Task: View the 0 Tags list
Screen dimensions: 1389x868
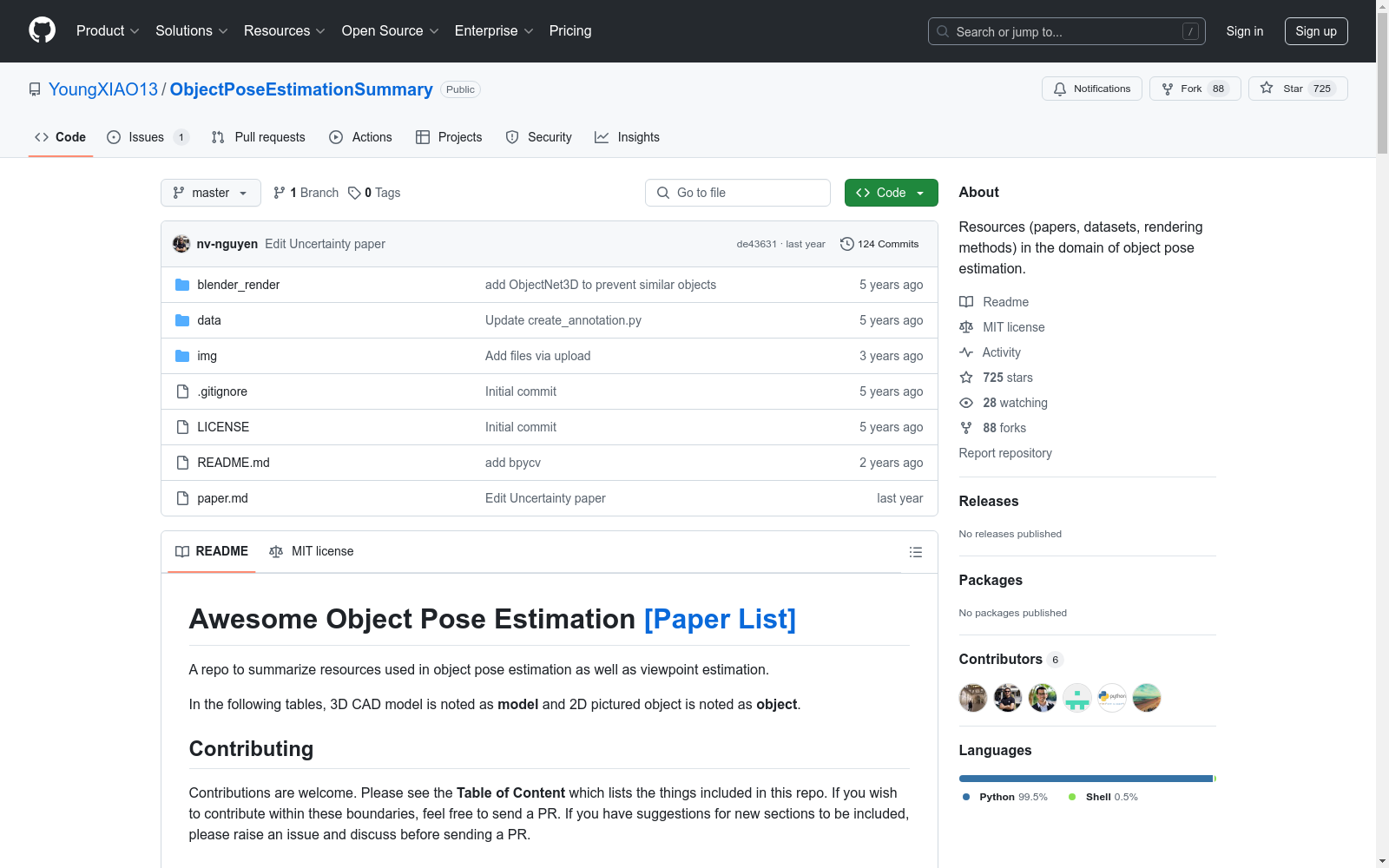Action: pos(374,193)
